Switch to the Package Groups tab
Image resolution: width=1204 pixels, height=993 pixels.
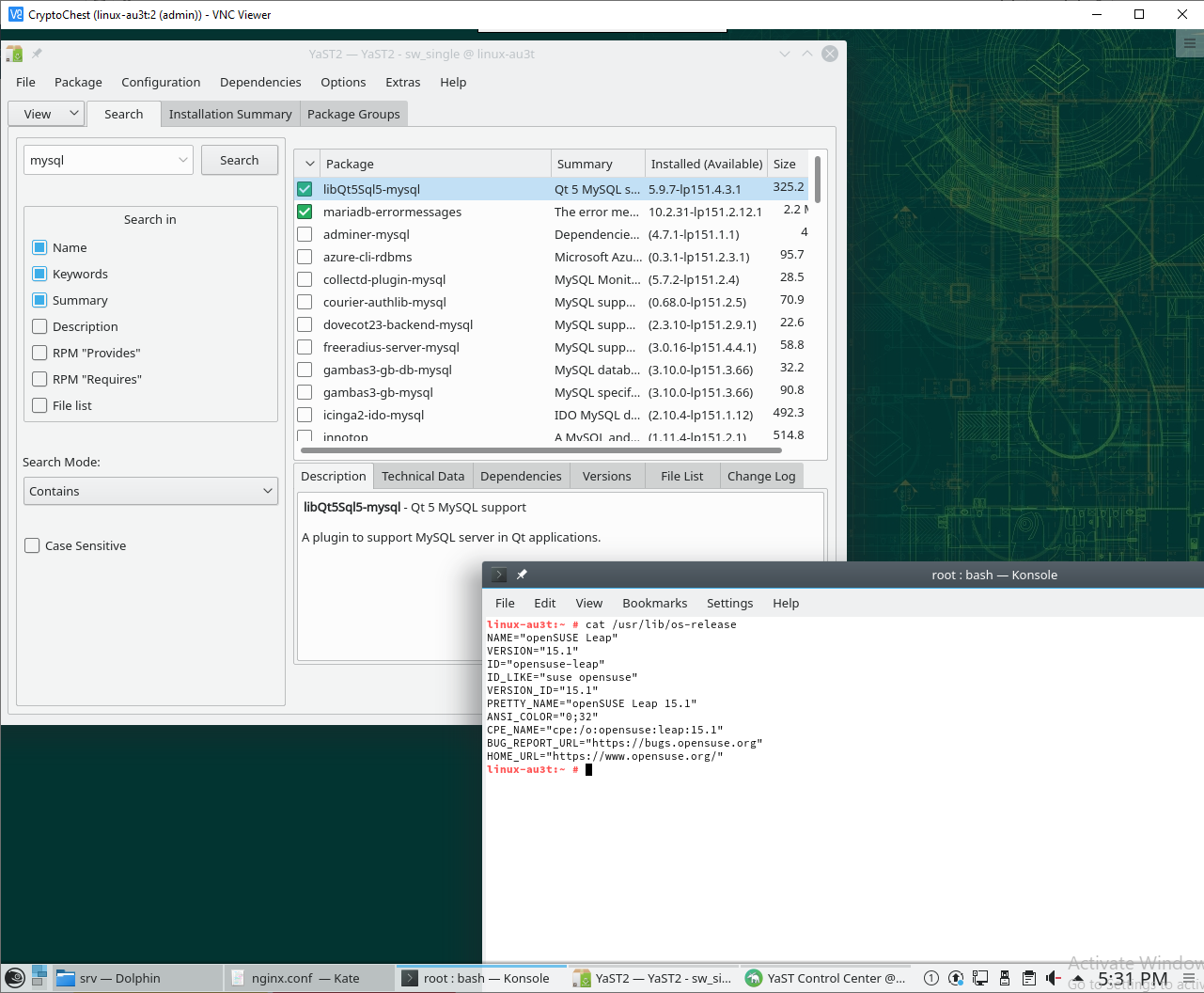point(353,114)
